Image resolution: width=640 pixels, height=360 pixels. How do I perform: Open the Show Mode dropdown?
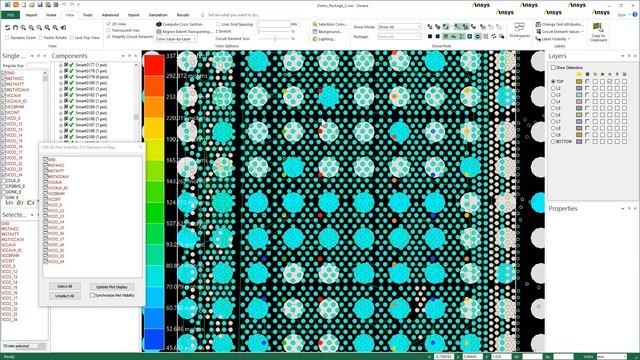[x=399, y=27]
